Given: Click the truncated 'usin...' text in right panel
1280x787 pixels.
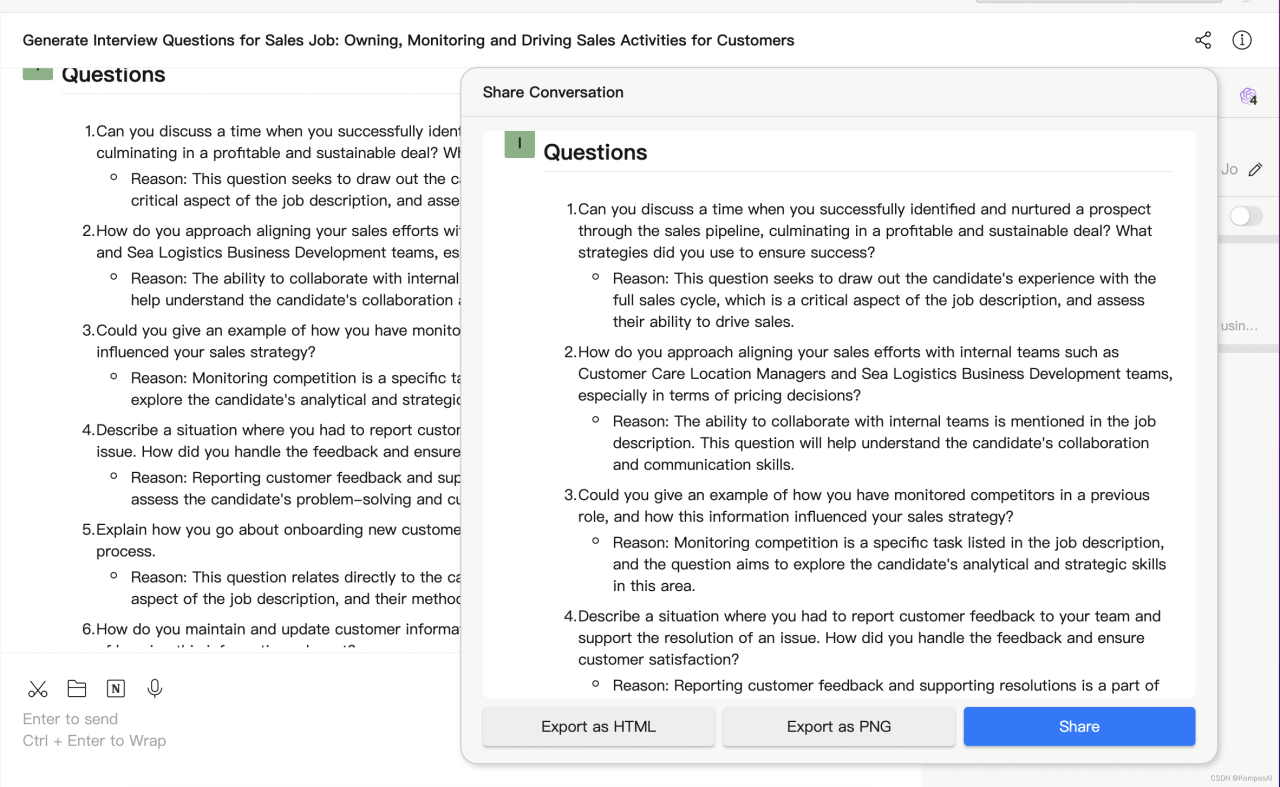Looking at the screenshot, I should point(1239,326).
